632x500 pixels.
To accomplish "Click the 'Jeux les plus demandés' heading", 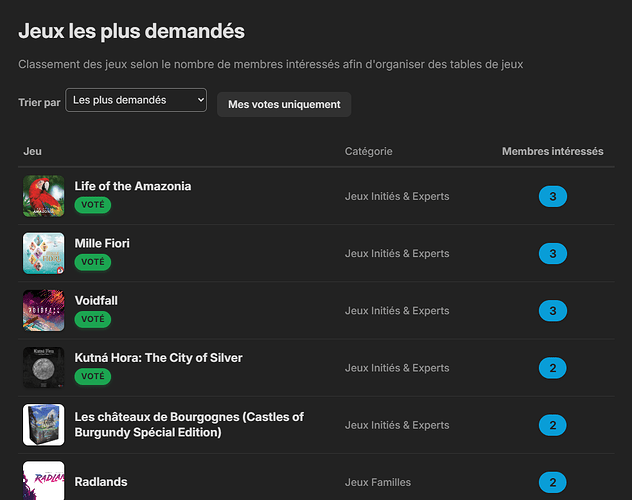I will tap(131, 31).
